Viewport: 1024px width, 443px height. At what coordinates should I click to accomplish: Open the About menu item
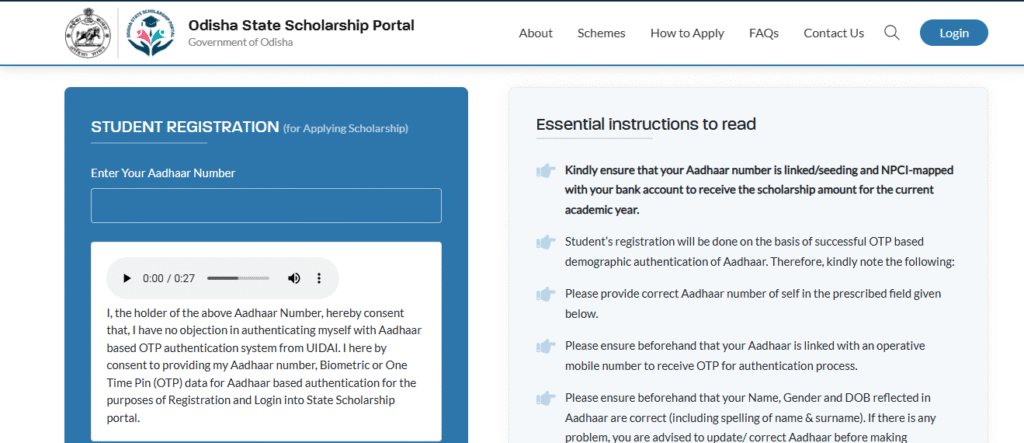point(535,33)
